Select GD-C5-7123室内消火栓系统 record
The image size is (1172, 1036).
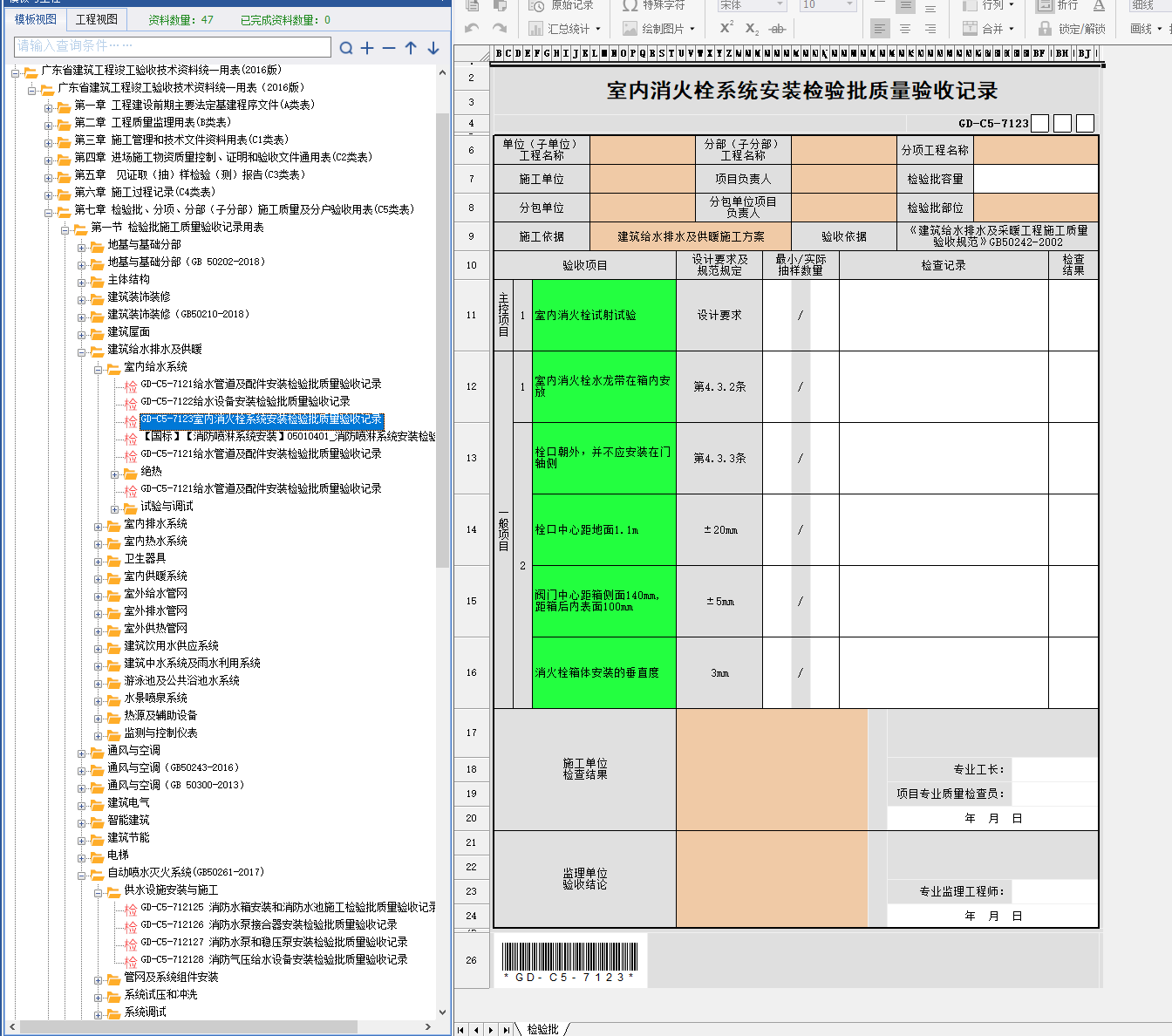pos(261,419)
